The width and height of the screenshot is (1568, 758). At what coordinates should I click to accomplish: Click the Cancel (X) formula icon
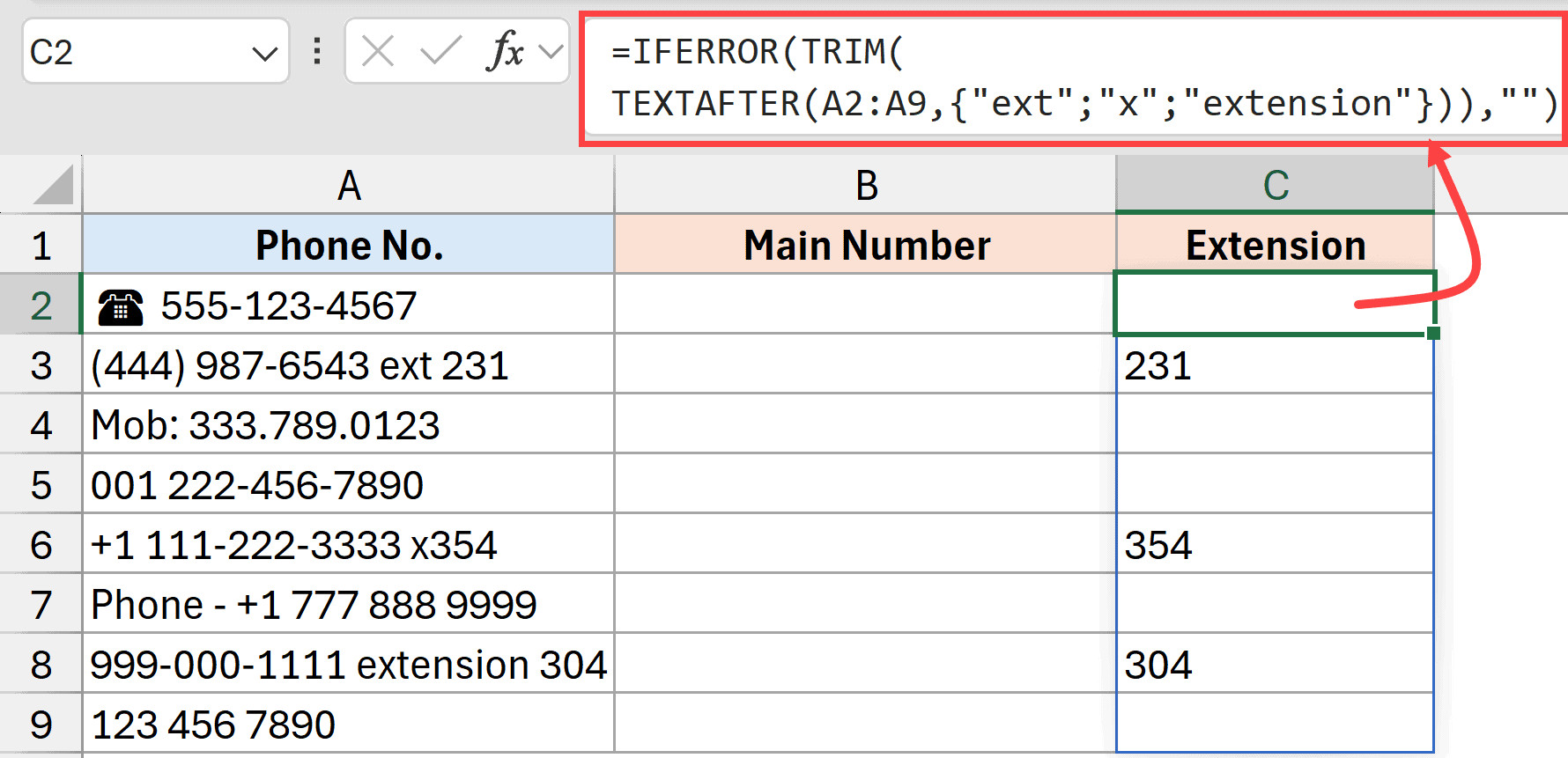(378, 52)
